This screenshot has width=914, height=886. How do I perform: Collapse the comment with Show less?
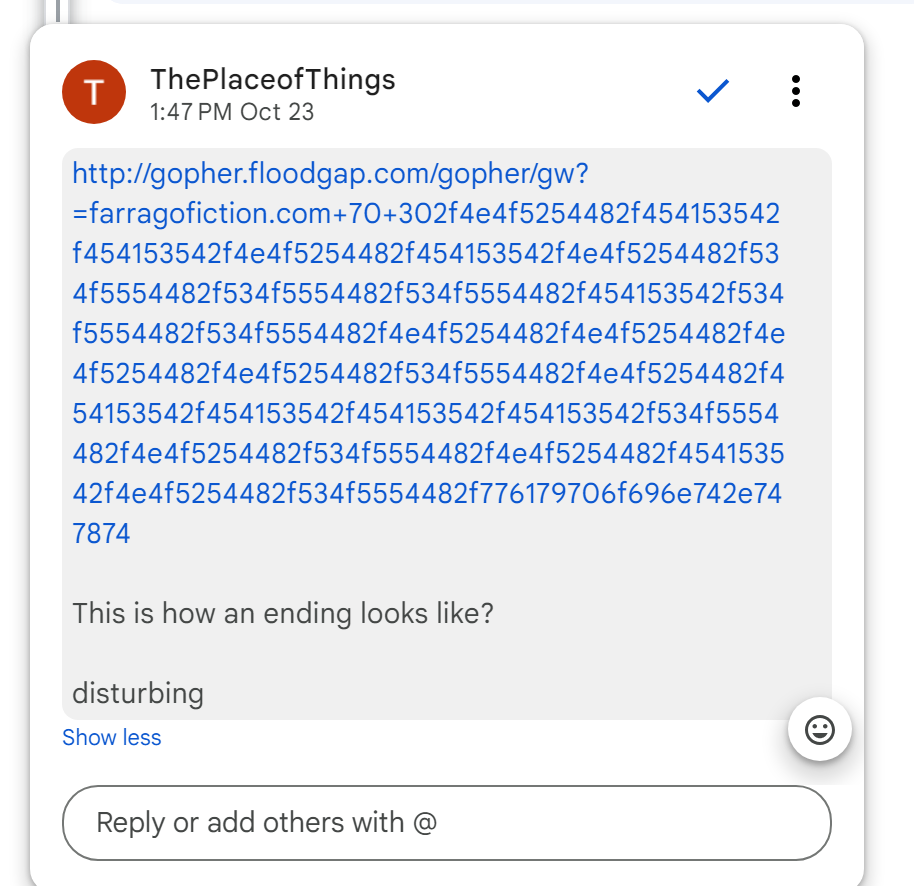111,738
